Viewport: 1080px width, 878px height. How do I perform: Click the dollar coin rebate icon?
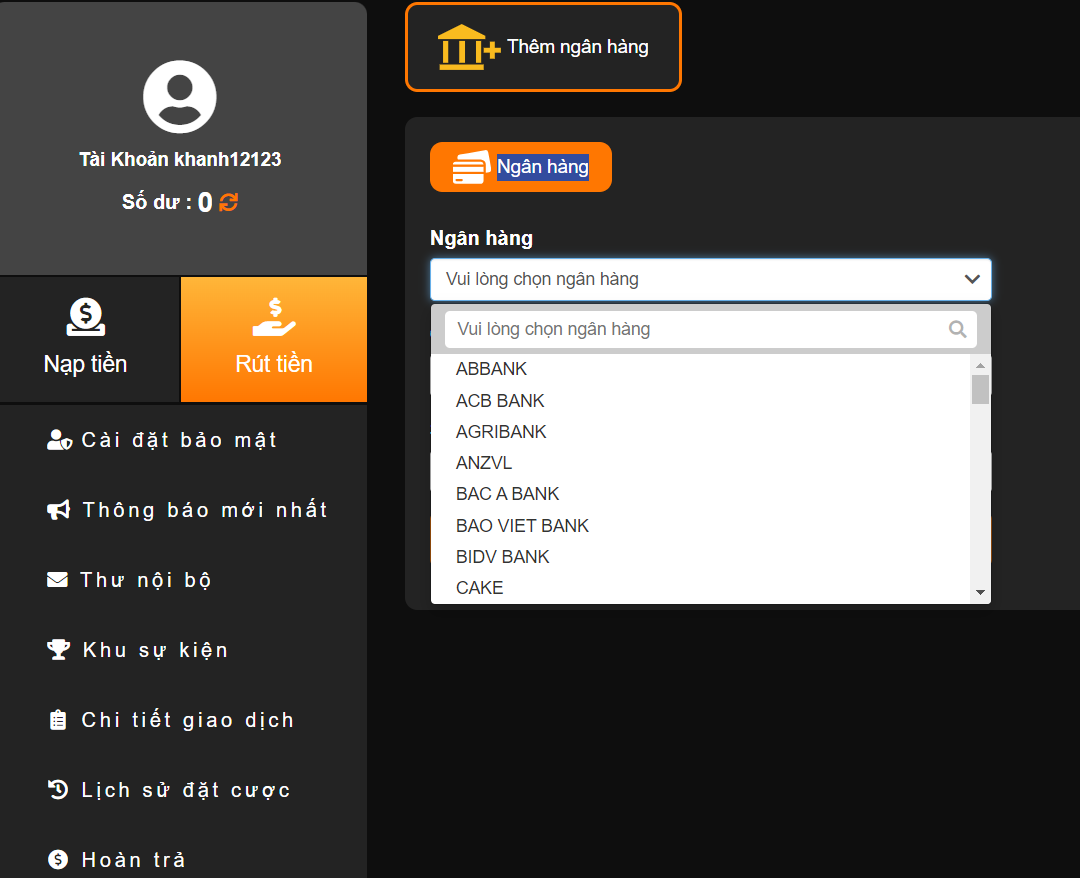pyautogui.click(x=58, y=859)
